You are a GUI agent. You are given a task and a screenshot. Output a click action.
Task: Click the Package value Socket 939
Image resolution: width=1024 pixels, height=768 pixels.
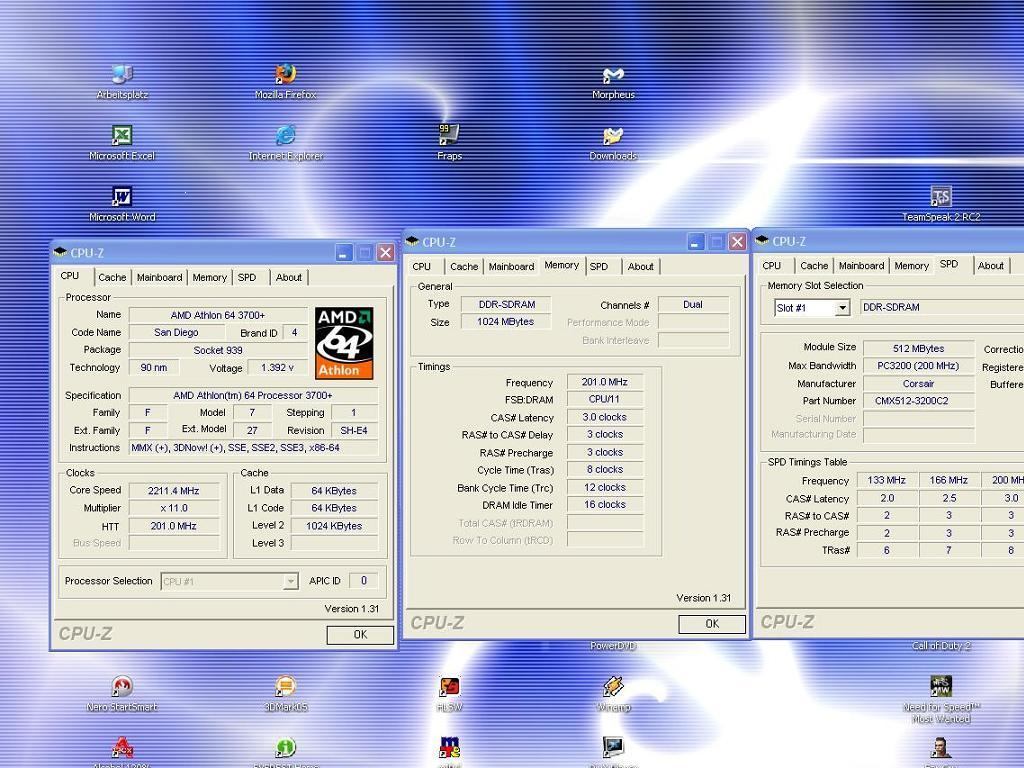pyautogui.click(x=218, y=350)
